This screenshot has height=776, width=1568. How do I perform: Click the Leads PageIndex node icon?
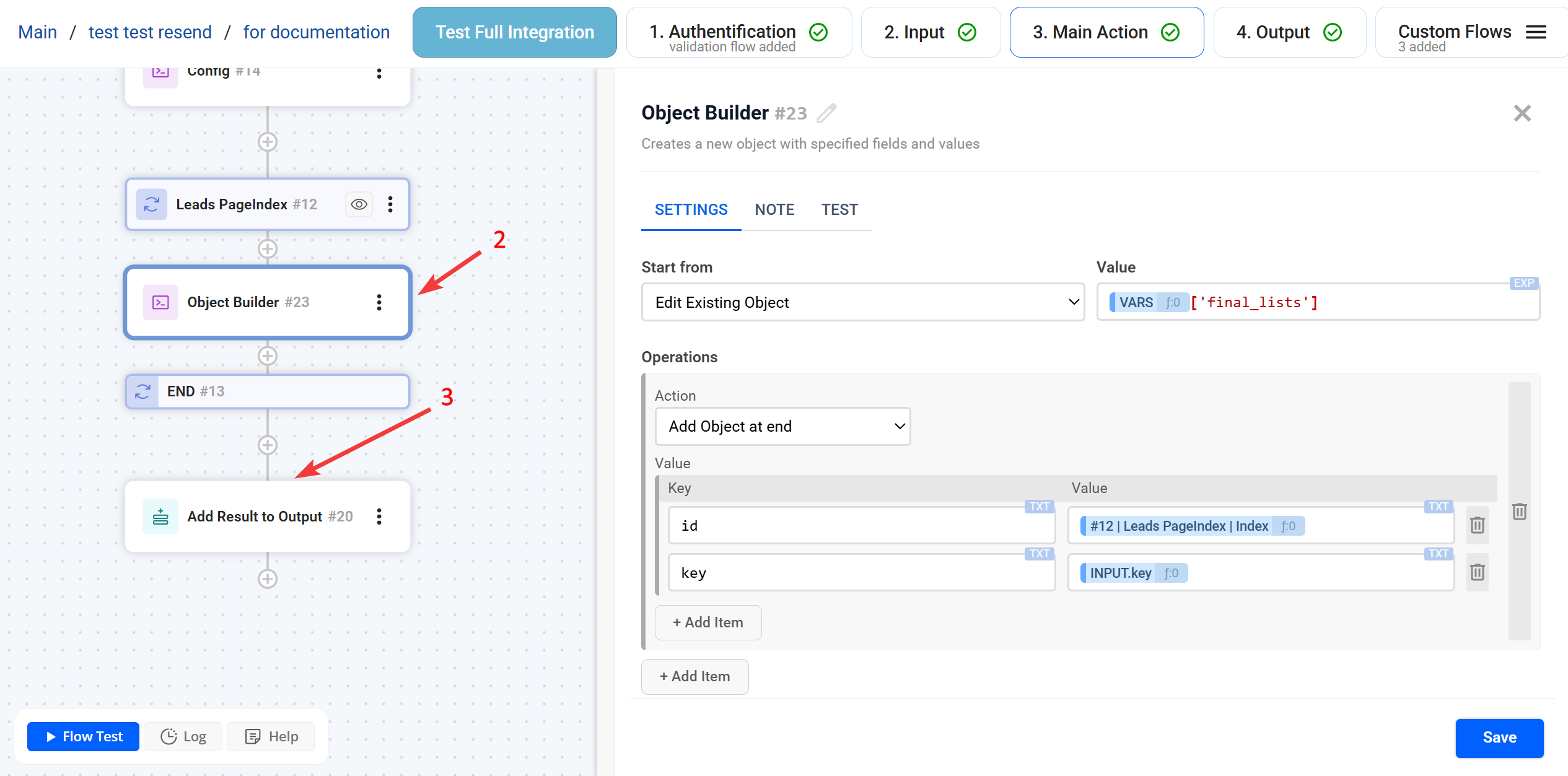coord(151,204)
